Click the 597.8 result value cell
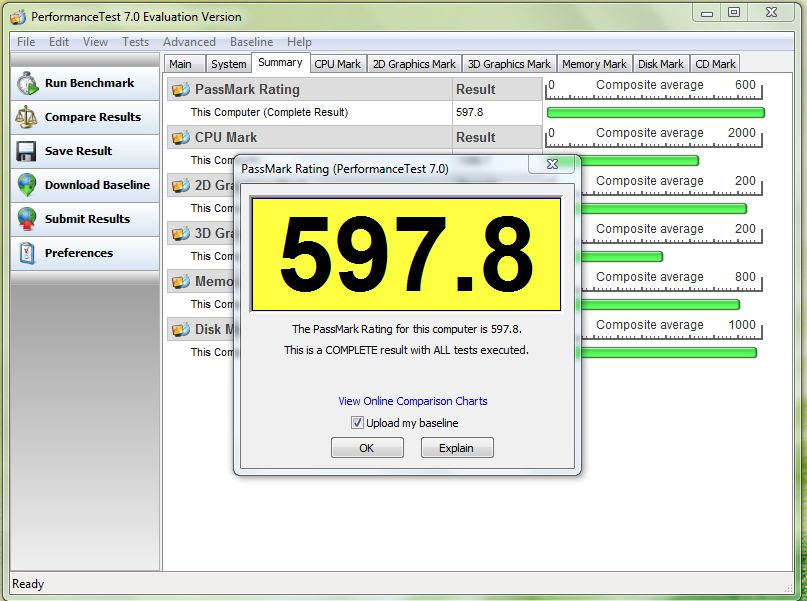The height and width of the screenshot is (601, 807). [x=469, y=112]
